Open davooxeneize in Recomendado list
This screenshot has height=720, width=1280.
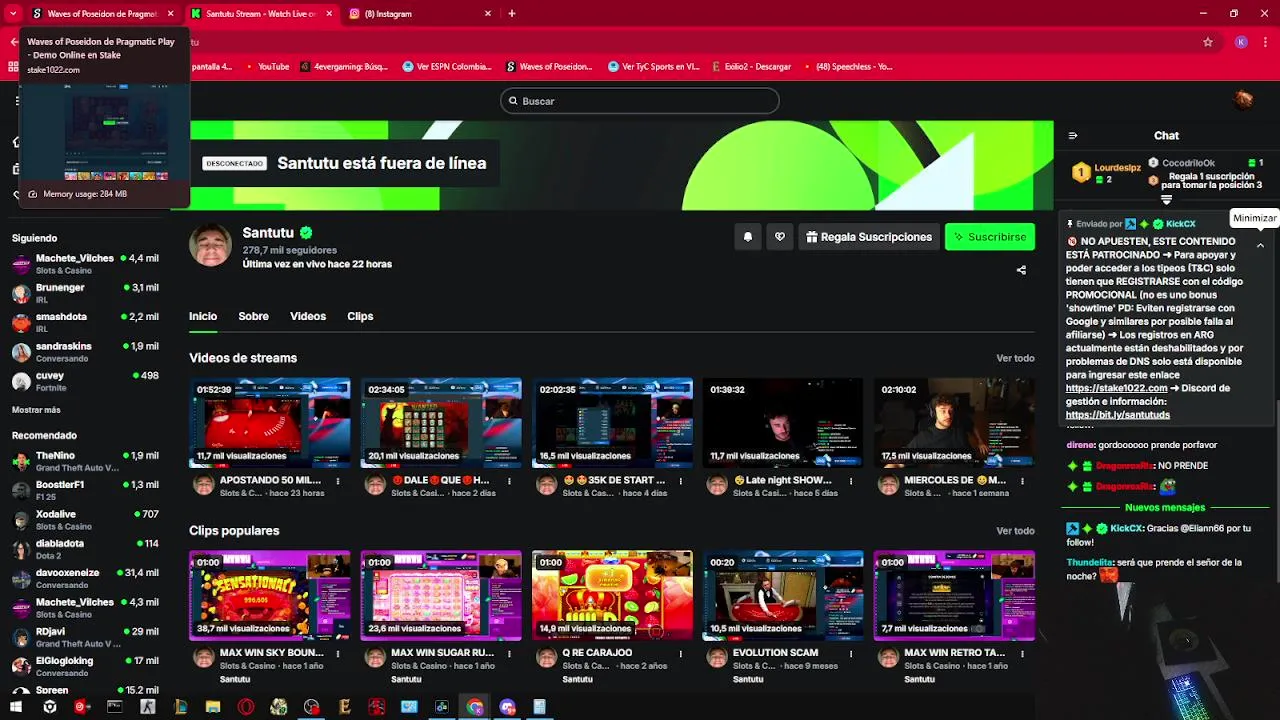[x=85, y=578]
